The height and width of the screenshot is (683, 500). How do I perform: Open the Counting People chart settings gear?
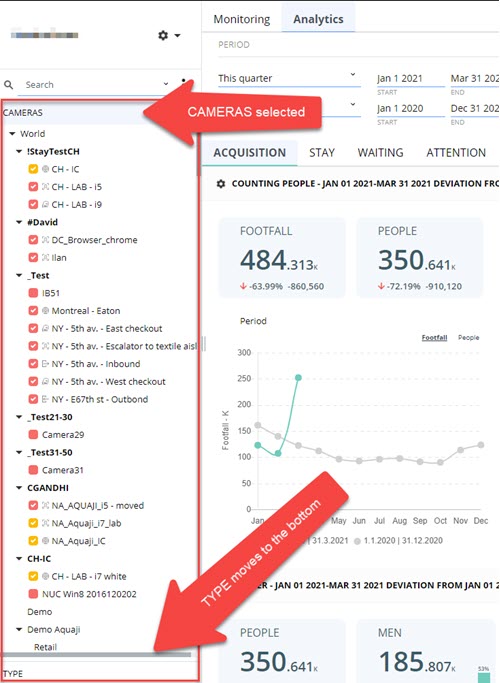pyautogui.click(x=221, y=184)
